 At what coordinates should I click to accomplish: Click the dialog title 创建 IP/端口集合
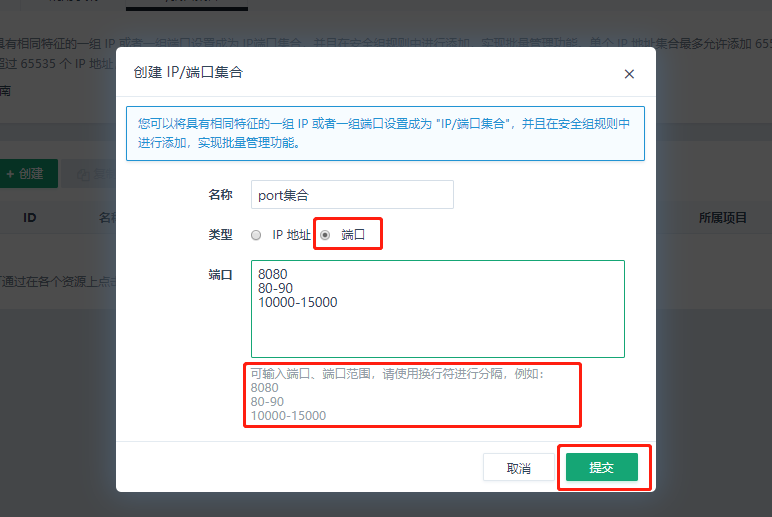point(188,73)
